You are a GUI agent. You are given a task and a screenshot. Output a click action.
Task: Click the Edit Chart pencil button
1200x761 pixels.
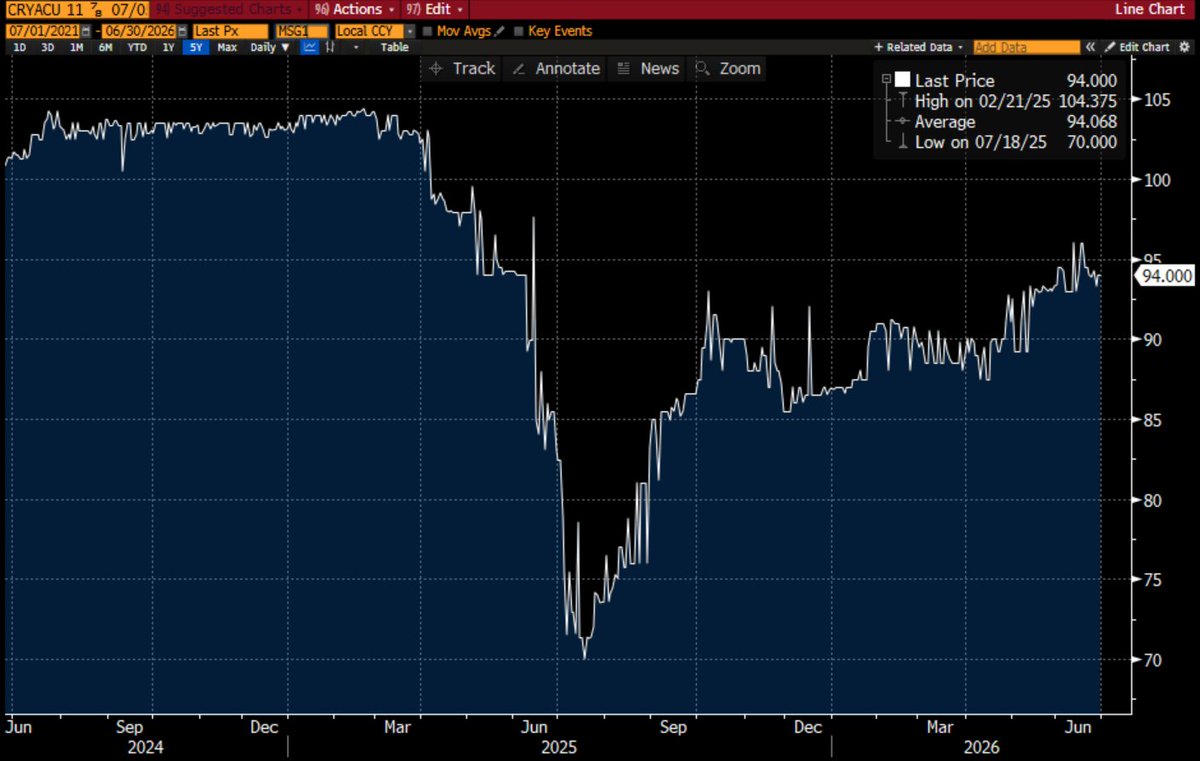pos(1138,47)
